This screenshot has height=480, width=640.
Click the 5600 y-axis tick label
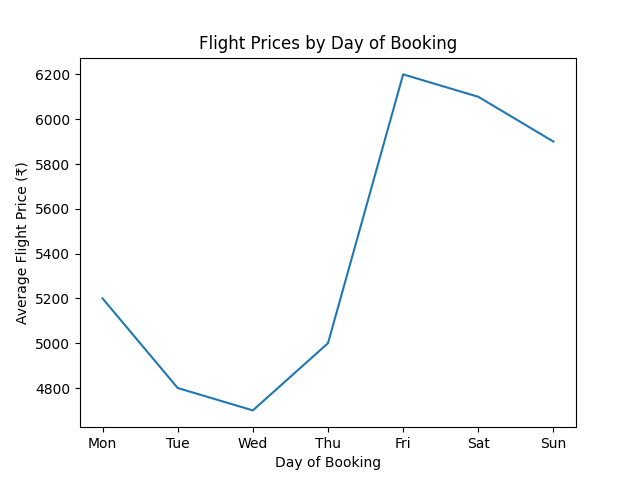55,209
